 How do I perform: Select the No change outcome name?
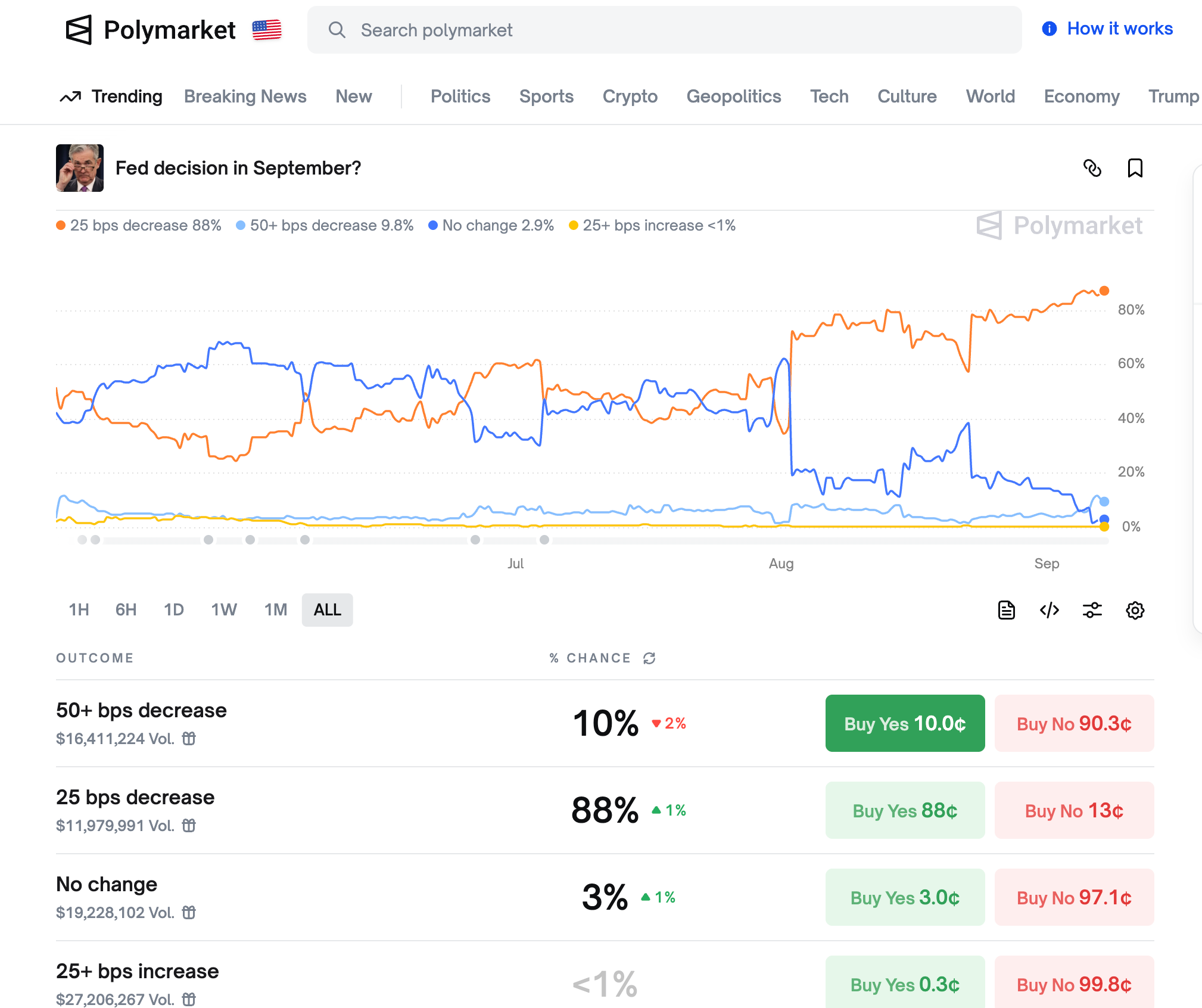coord(107,884)
